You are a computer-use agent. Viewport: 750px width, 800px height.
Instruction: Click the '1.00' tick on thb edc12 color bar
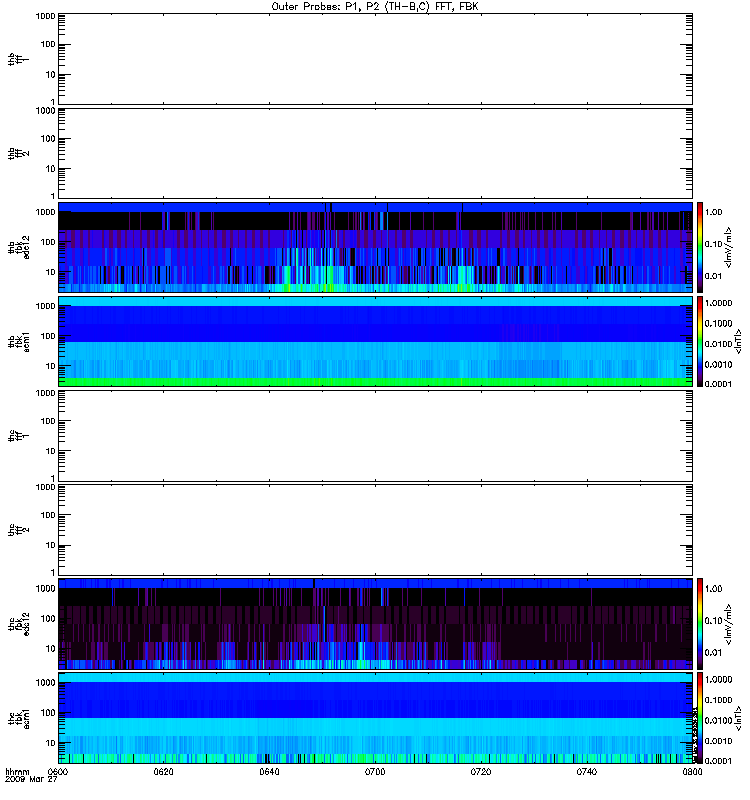714,212
